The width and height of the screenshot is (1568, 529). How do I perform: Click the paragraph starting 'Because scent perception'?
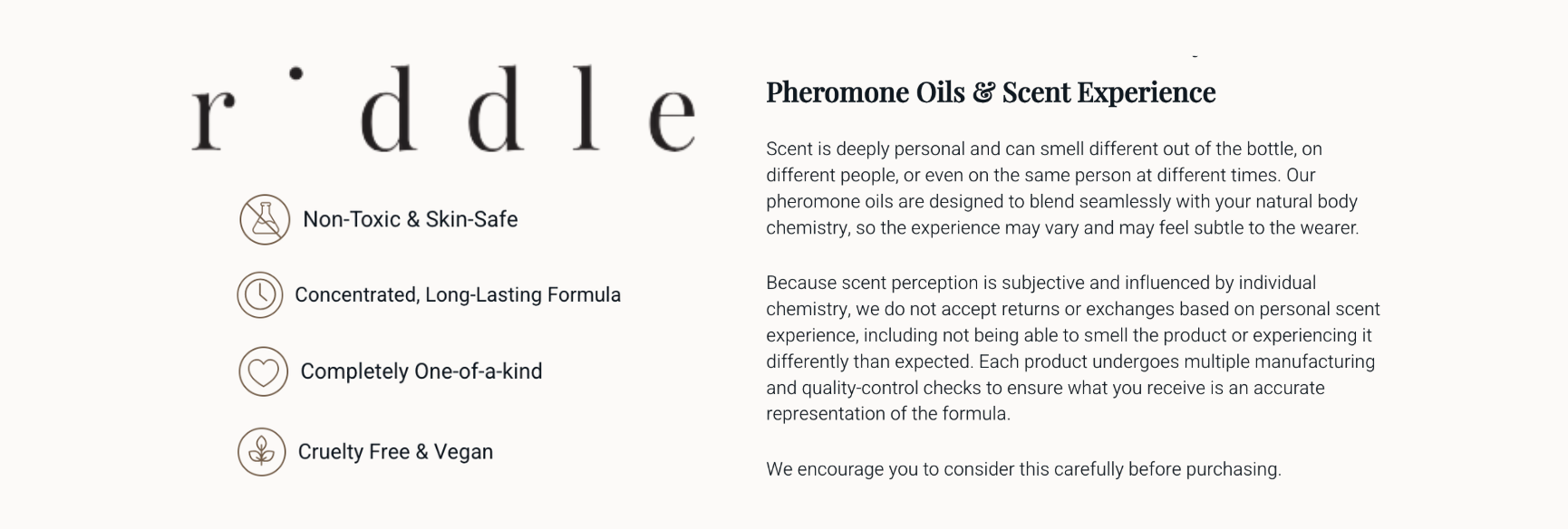pos(1073,348)
